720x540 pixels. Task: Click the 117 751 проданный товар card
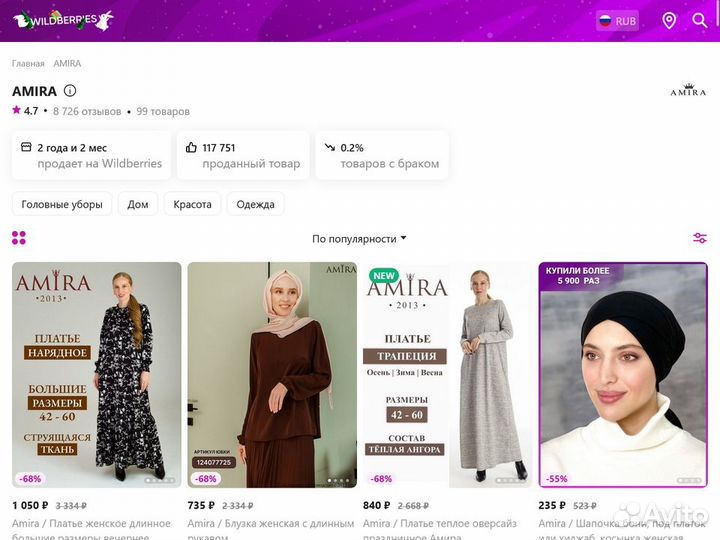pyautogui.click(x=243, y=155)
